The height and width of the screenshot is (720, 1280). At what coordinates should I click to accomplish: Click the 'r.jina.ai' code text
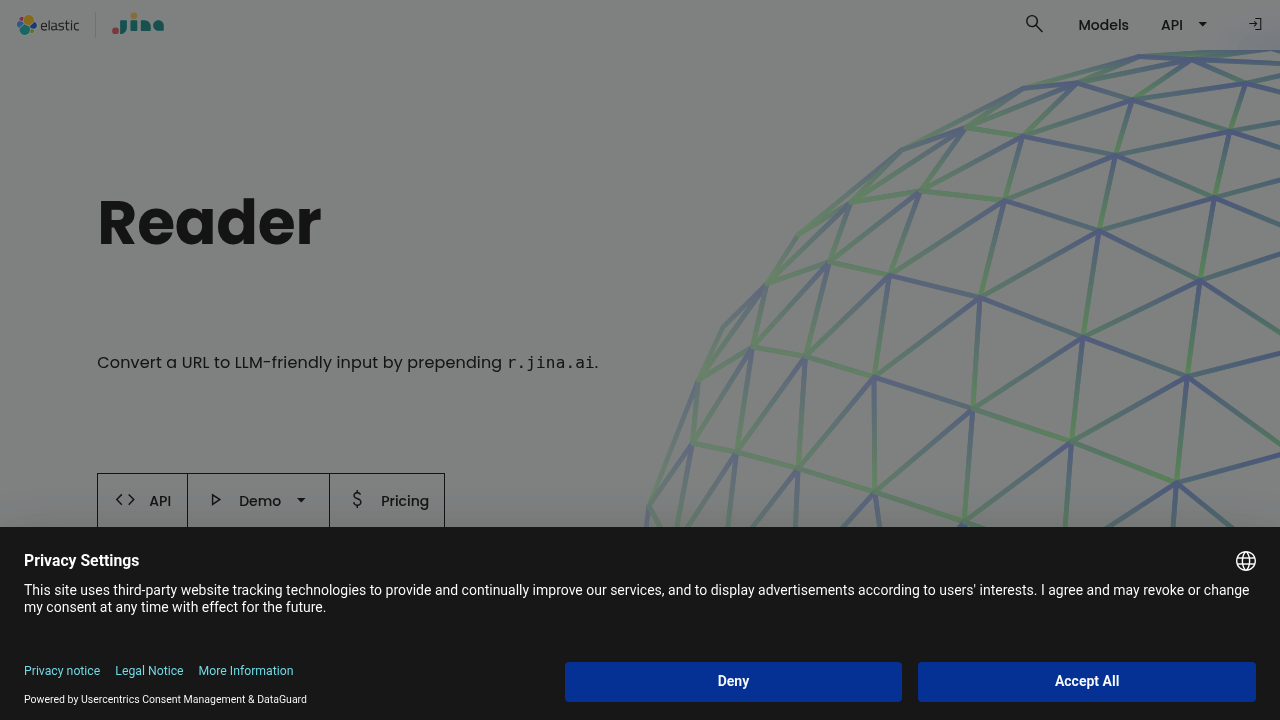(x=551, y=362)
